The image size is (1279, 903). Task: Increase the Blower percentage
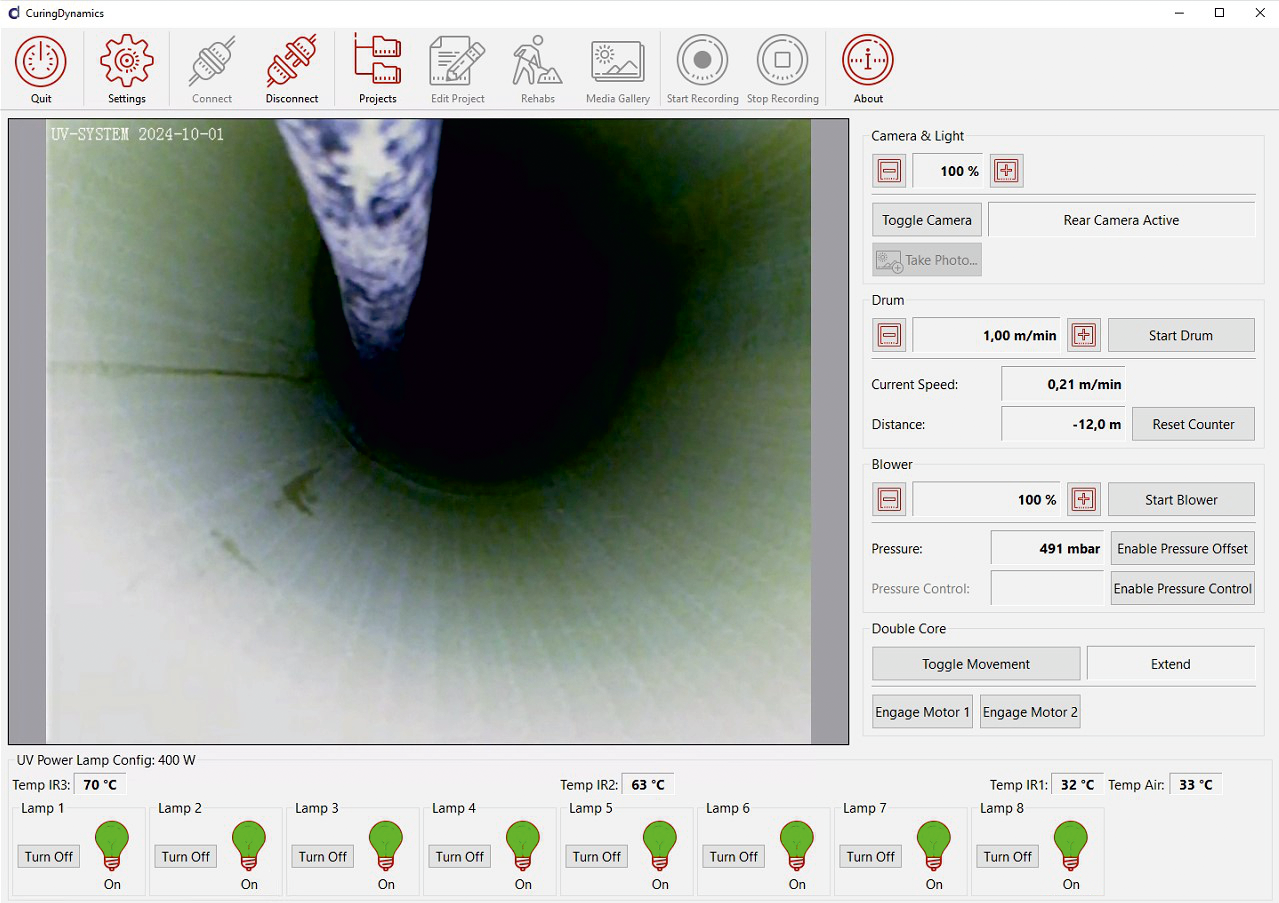(x=1083, y=499)
